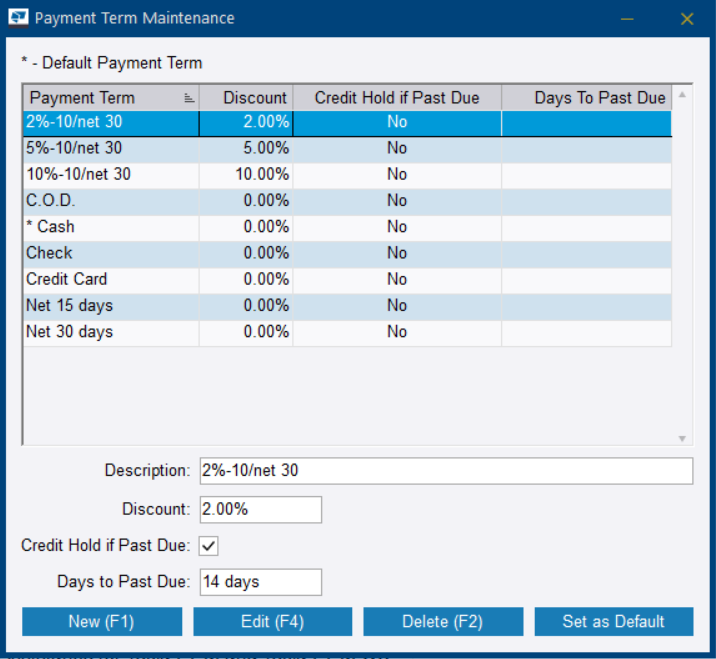Sort by the Discount column header
The height and width of the screenshot is (659, 716).
pyautogui.click(x=246, y=98)
